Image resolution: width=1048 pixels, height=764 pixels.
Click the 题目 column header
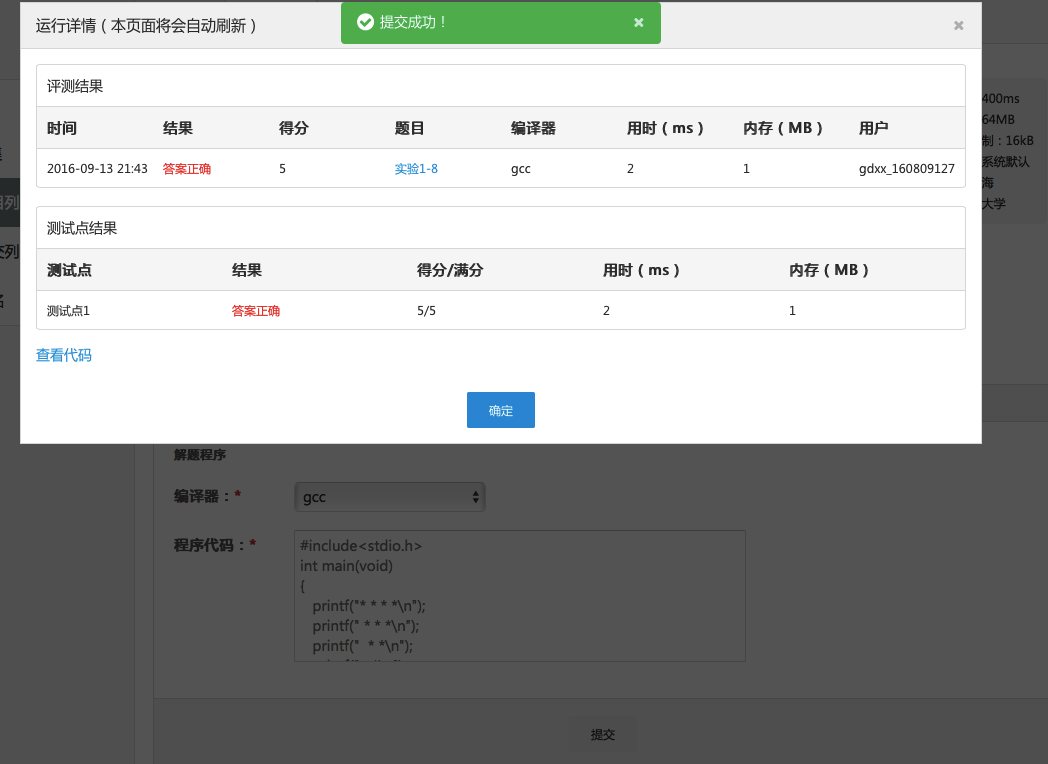[409, 128]
